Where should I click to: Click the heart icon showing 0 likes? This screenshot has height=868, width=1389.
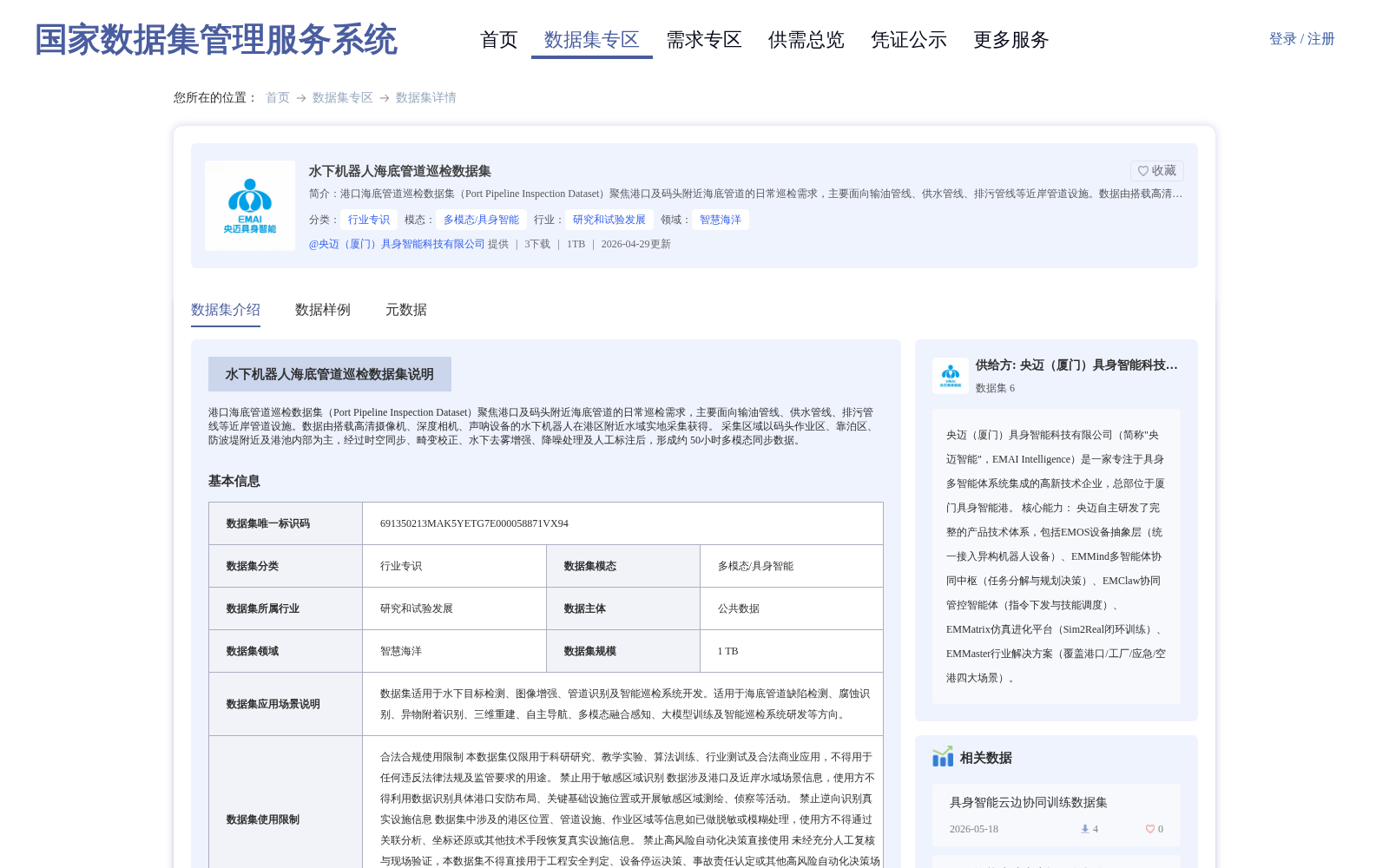coord(1150,829)
